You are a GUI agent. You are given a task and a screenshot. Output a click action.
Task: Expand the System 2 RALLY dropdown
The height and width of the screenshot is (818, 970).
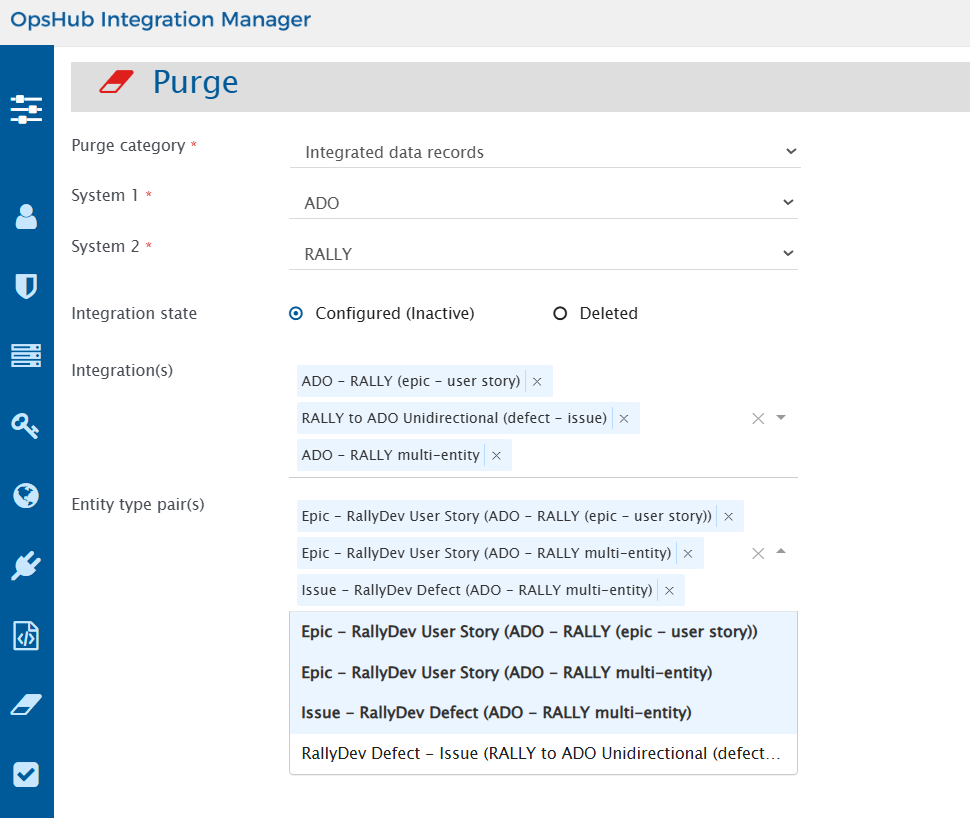click(545, 254)
